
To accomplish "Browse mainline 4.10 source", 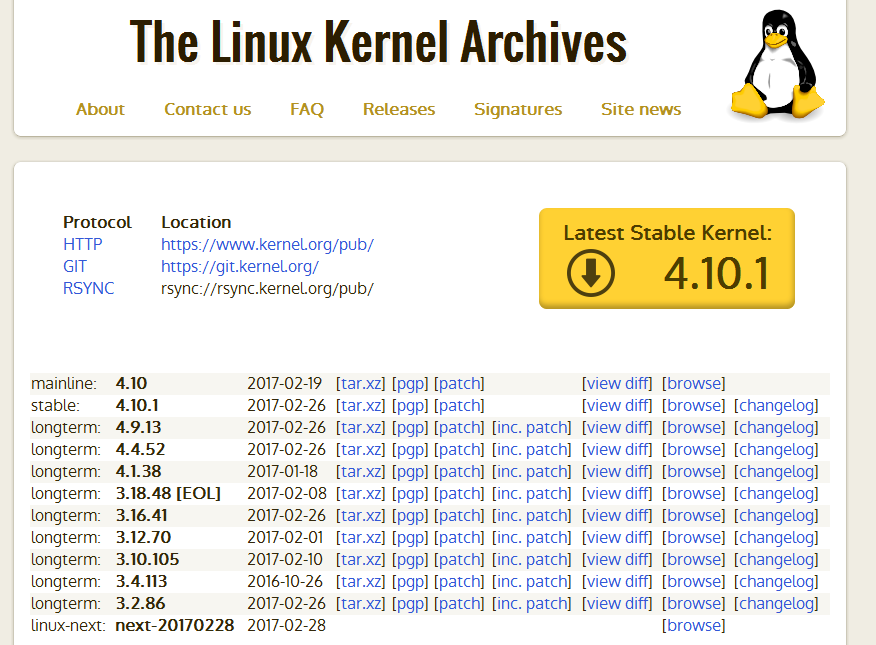I will 693,384.
